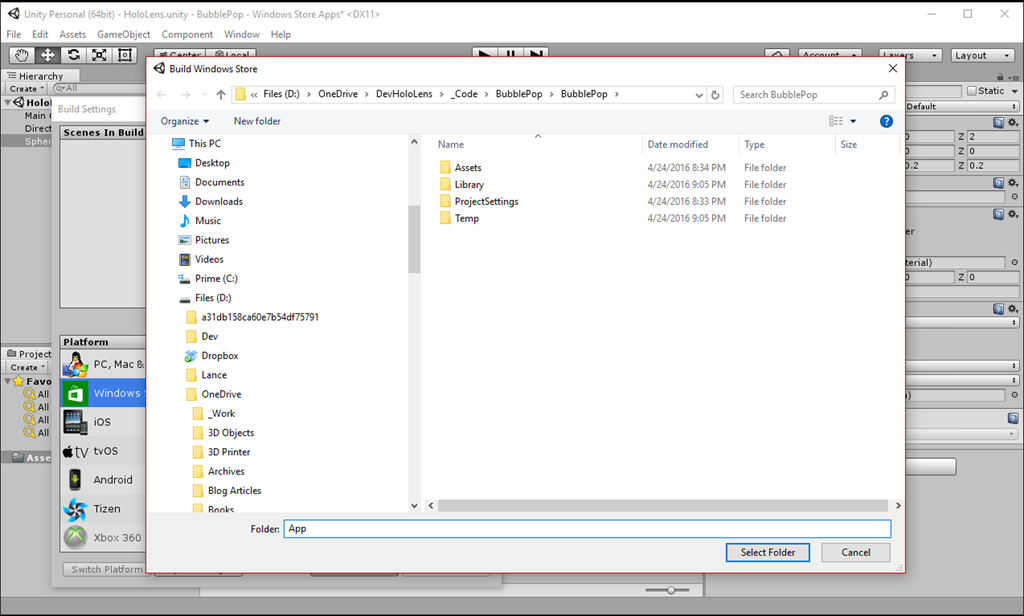Select the Xbox 360 platform entry
Image resolution: width=1024 pixels, height=616 pixels.
[x=103, y=537]
